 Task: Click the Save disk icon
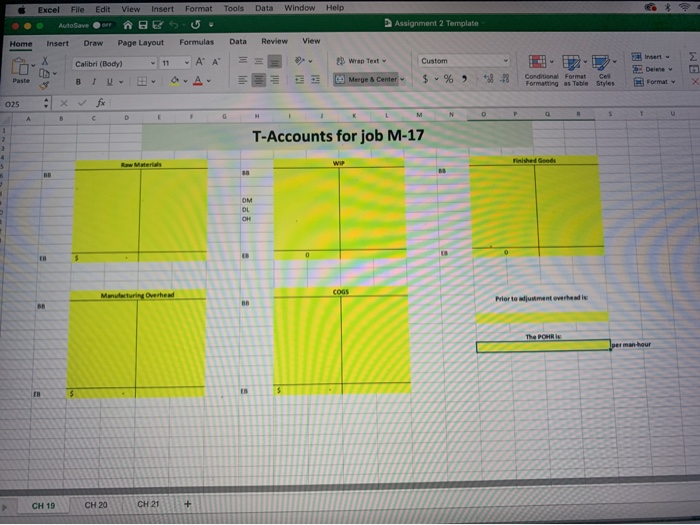(x=143, y=25)
